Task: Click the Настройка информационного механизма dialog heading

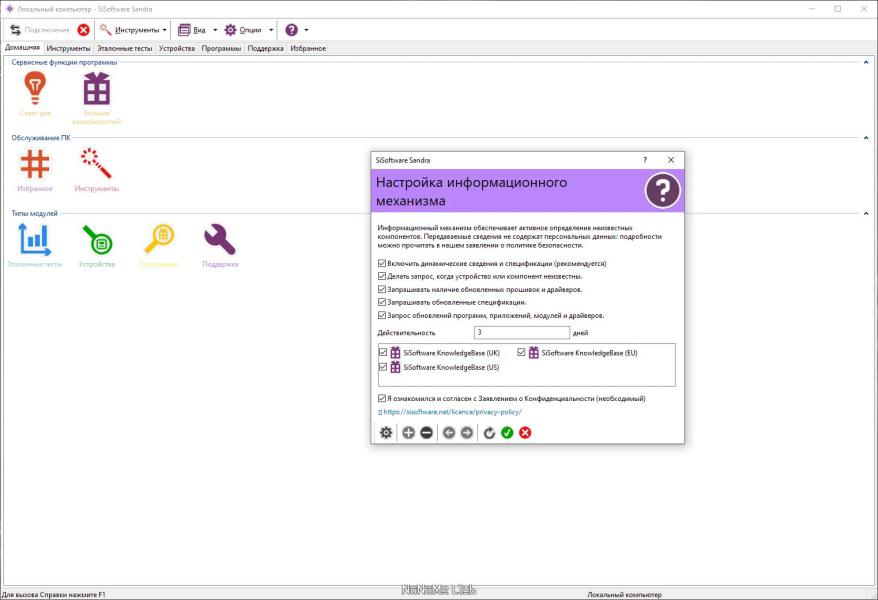Action: point(471,191)
